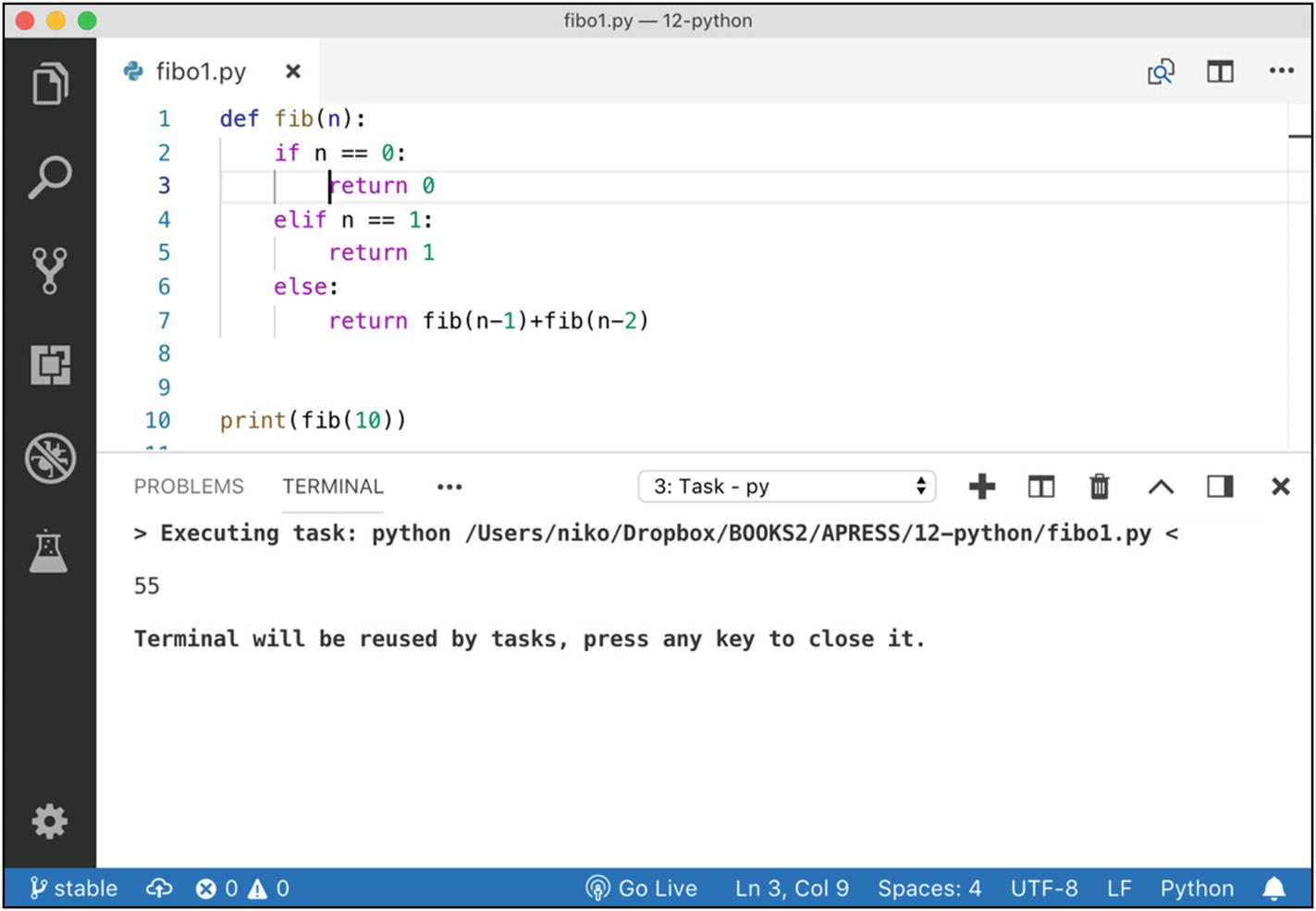Open the Test flask view
The height and width of the screenshot is (911, 1316).
(x=49, y=551)
